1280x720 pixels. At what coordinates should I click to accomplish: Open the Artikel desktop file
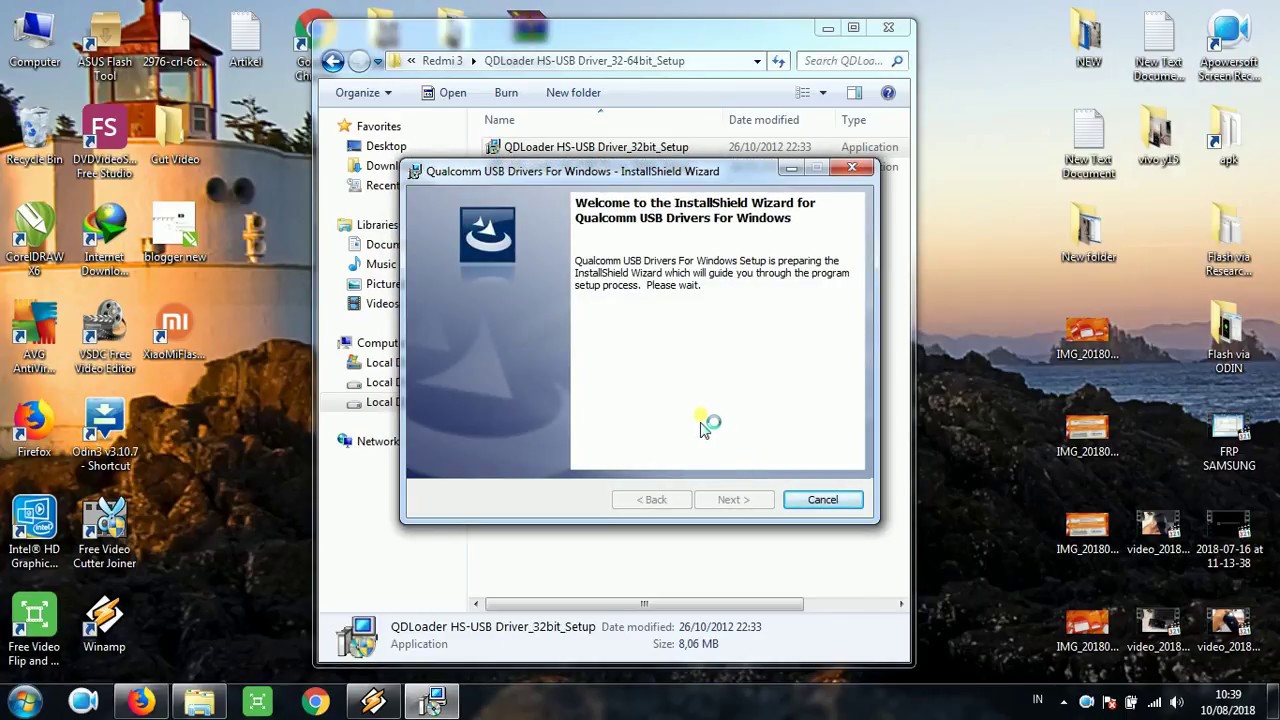tap(245, 40)
